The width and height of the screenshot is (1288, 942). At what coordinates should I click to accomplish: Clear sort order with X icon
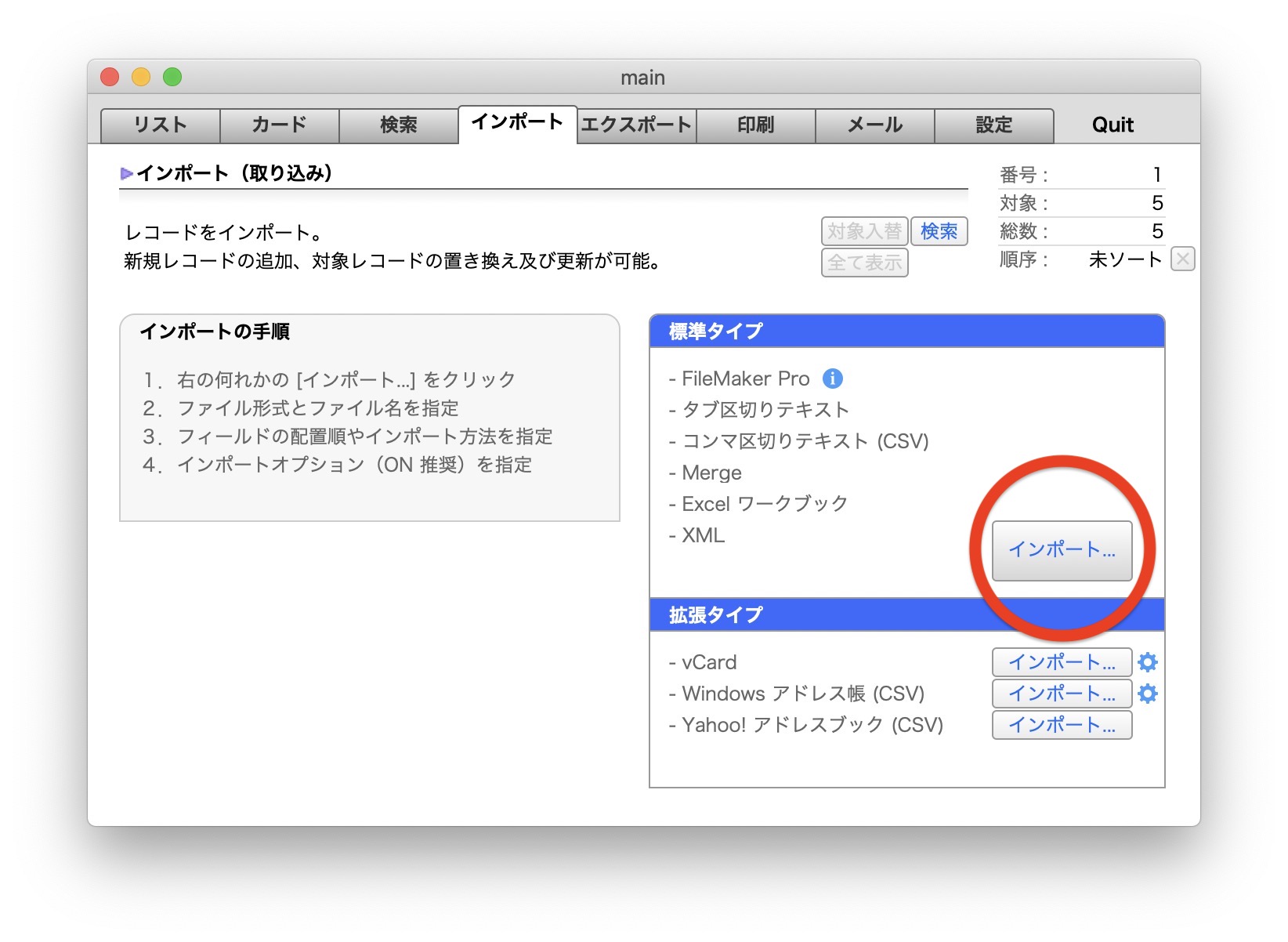pos(1182,259)
